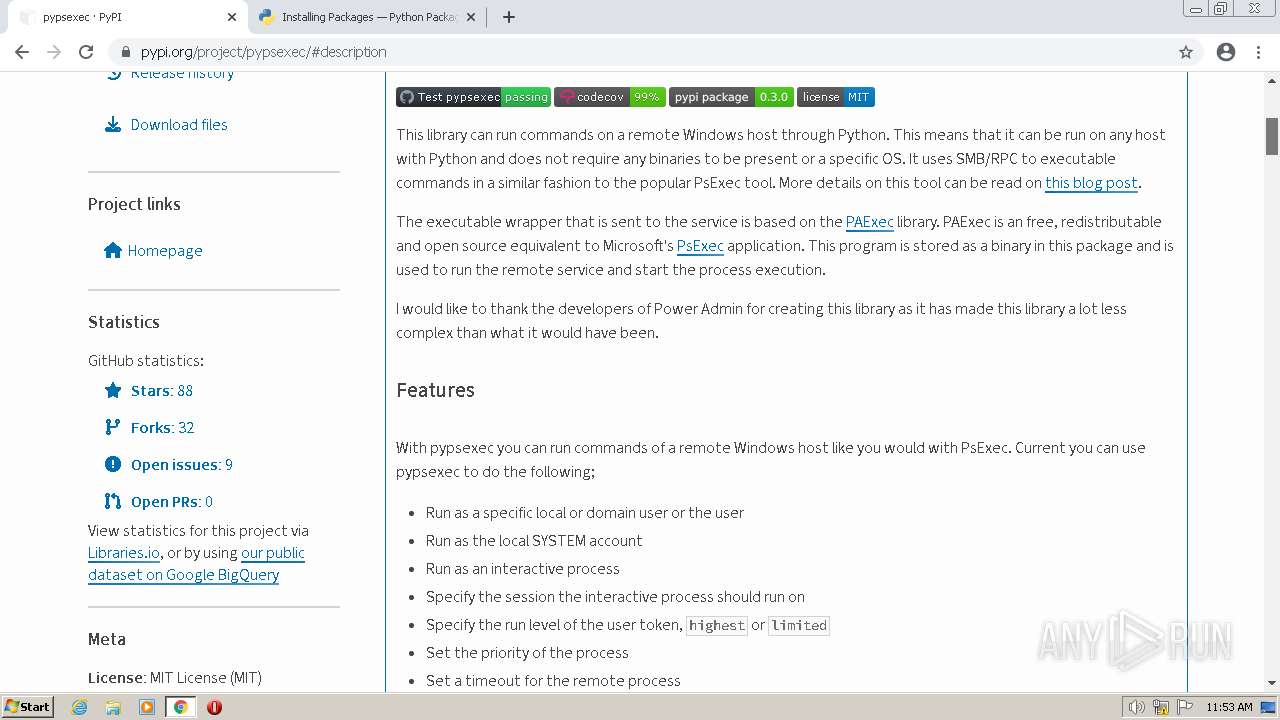Follow the public dataset on Google BigQuery link
The image size is (1280, 720).
click(x=196, y=564)
